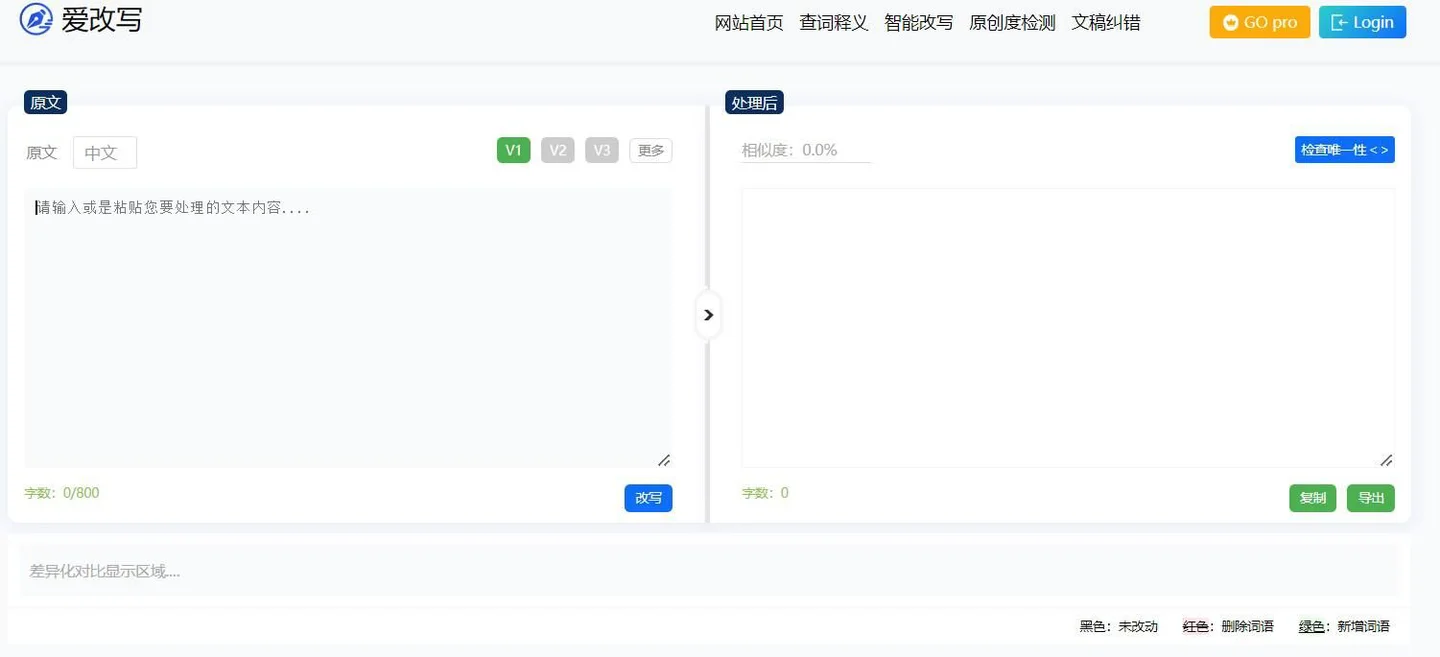Open 文稿纠错 in the navigation

coord(1106,23)
